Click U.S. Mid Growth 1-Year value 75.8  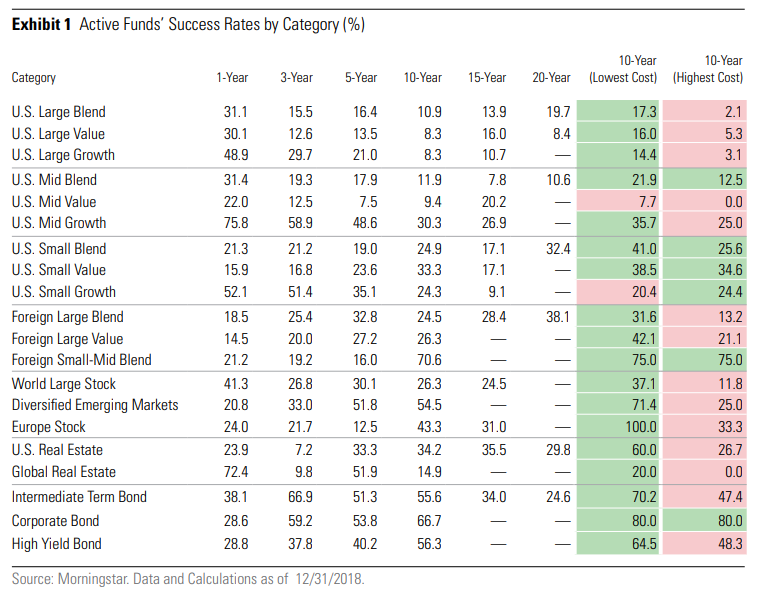(234, 223)
